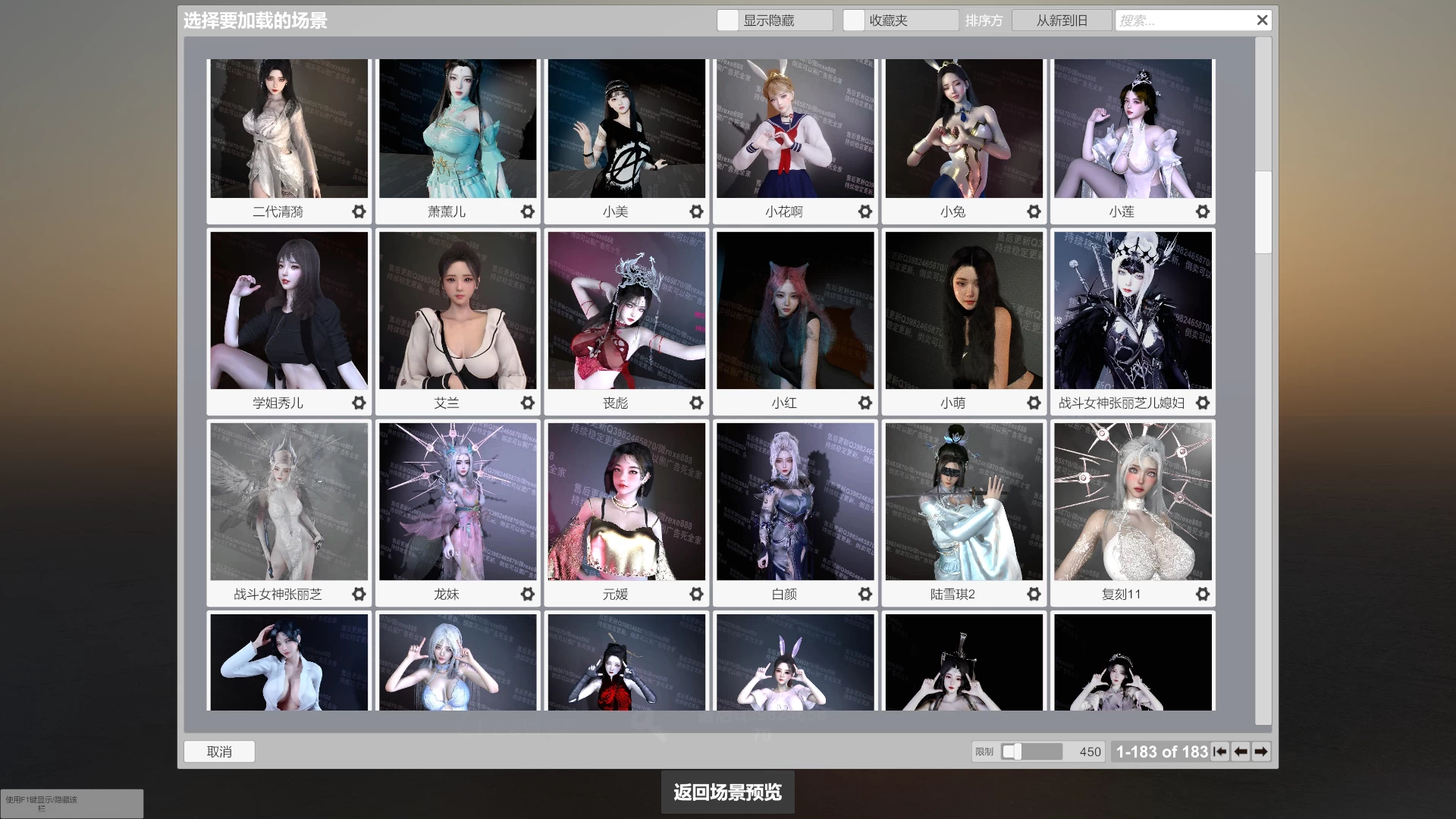
Task: Click 返回场景预览 button
Action: (x=727, y=792)
